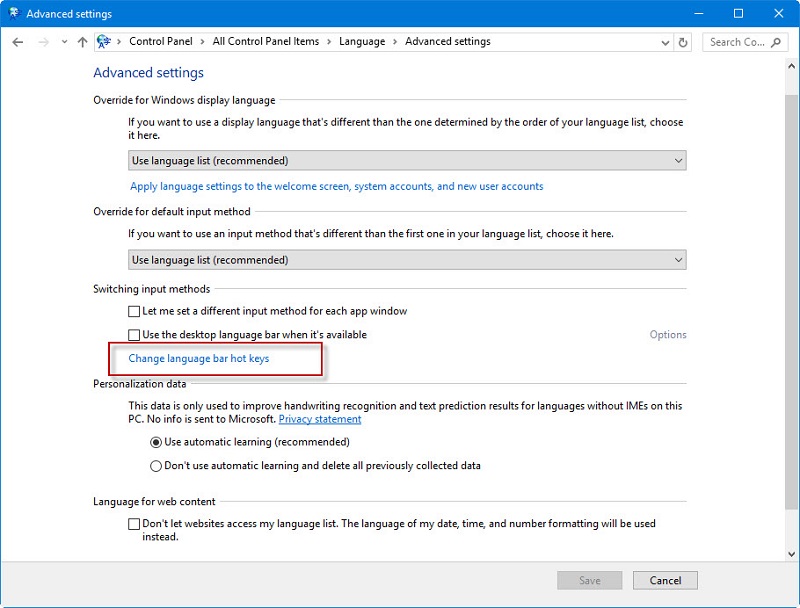Open Windows display language override dropdown

coord(407,161)
